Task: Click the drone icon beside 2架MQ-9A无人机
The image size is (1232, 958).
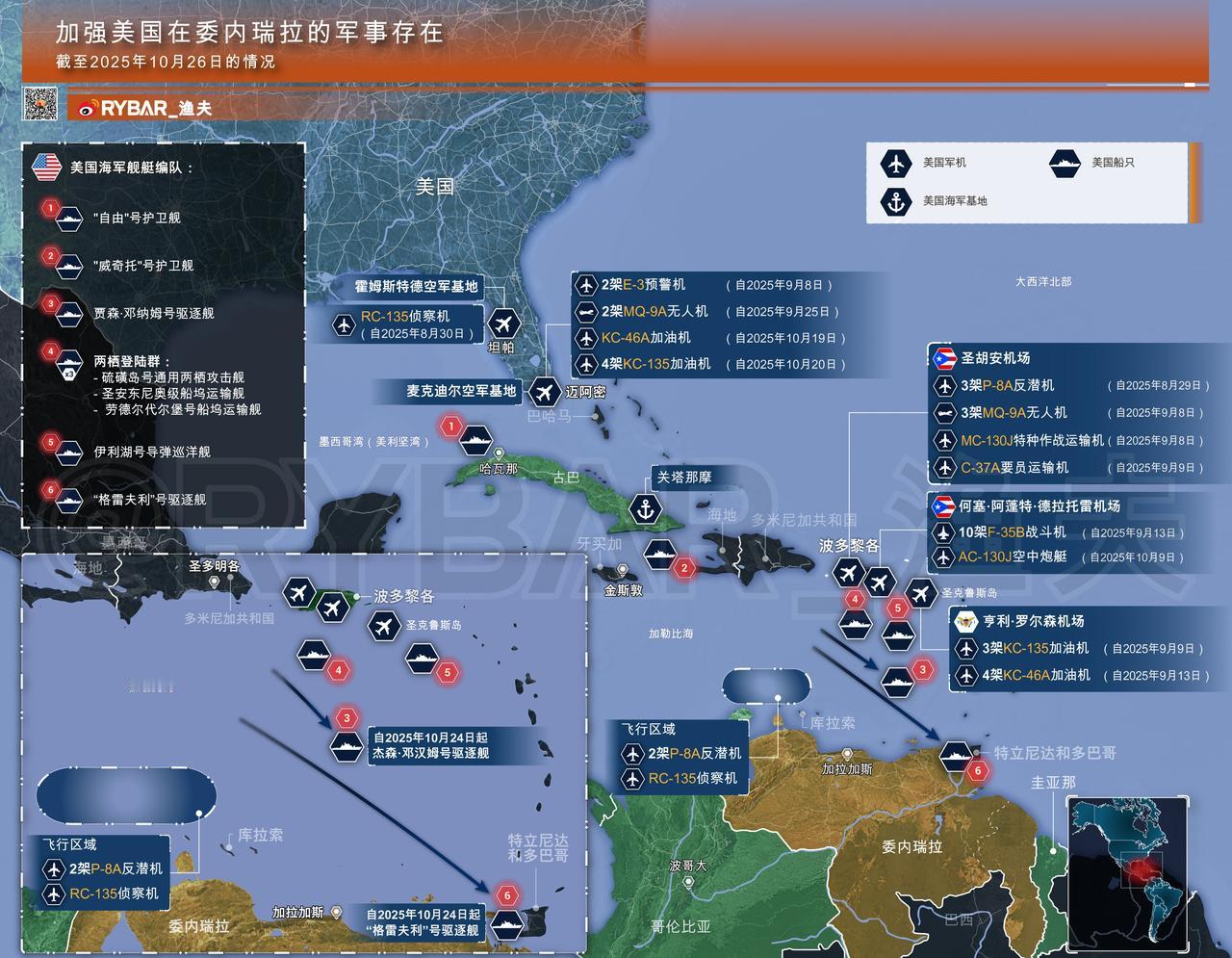Action: coord(586,312)
